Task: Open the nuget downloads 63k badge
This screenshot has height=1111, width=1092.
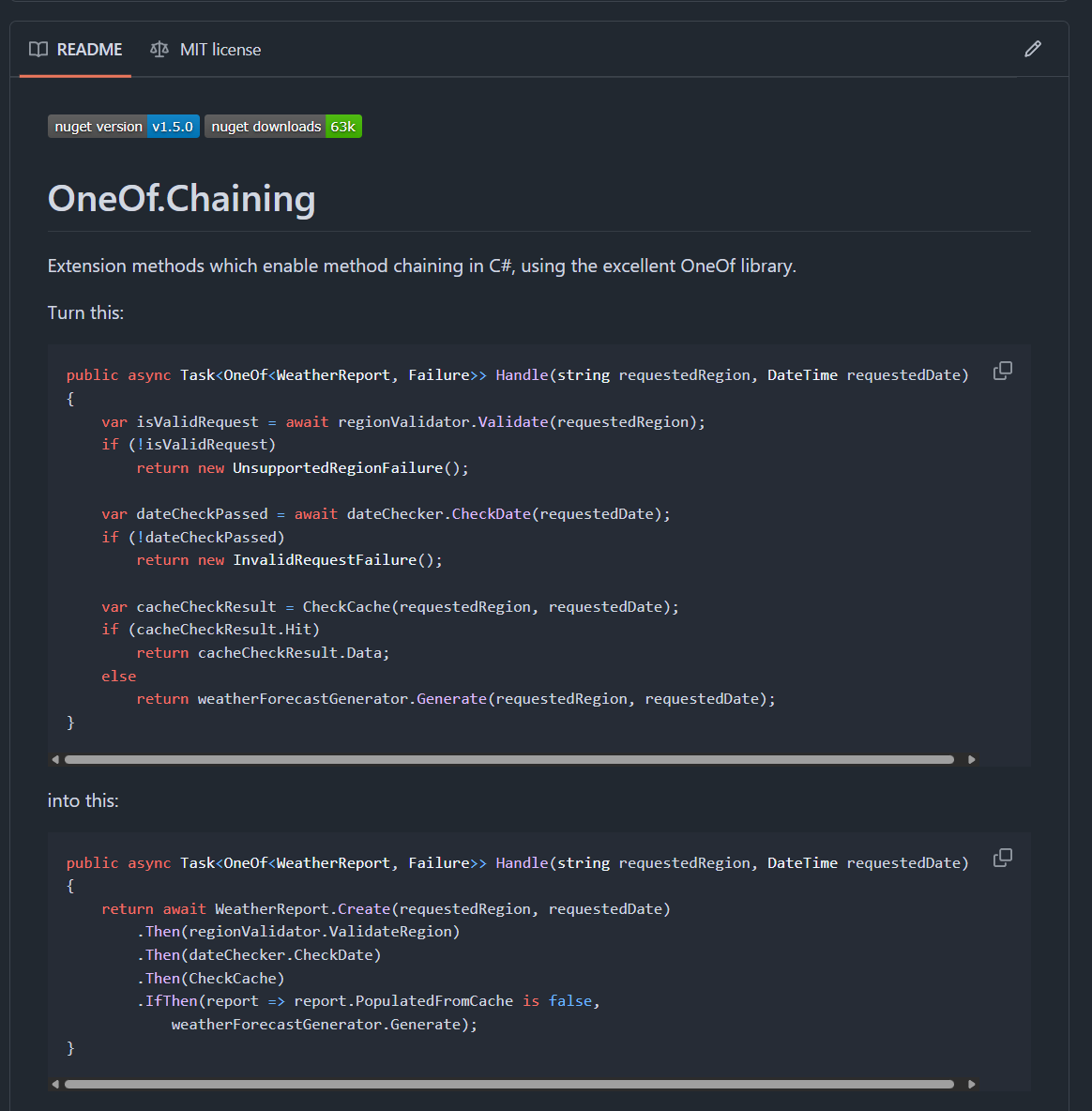Action: (283, 126)
